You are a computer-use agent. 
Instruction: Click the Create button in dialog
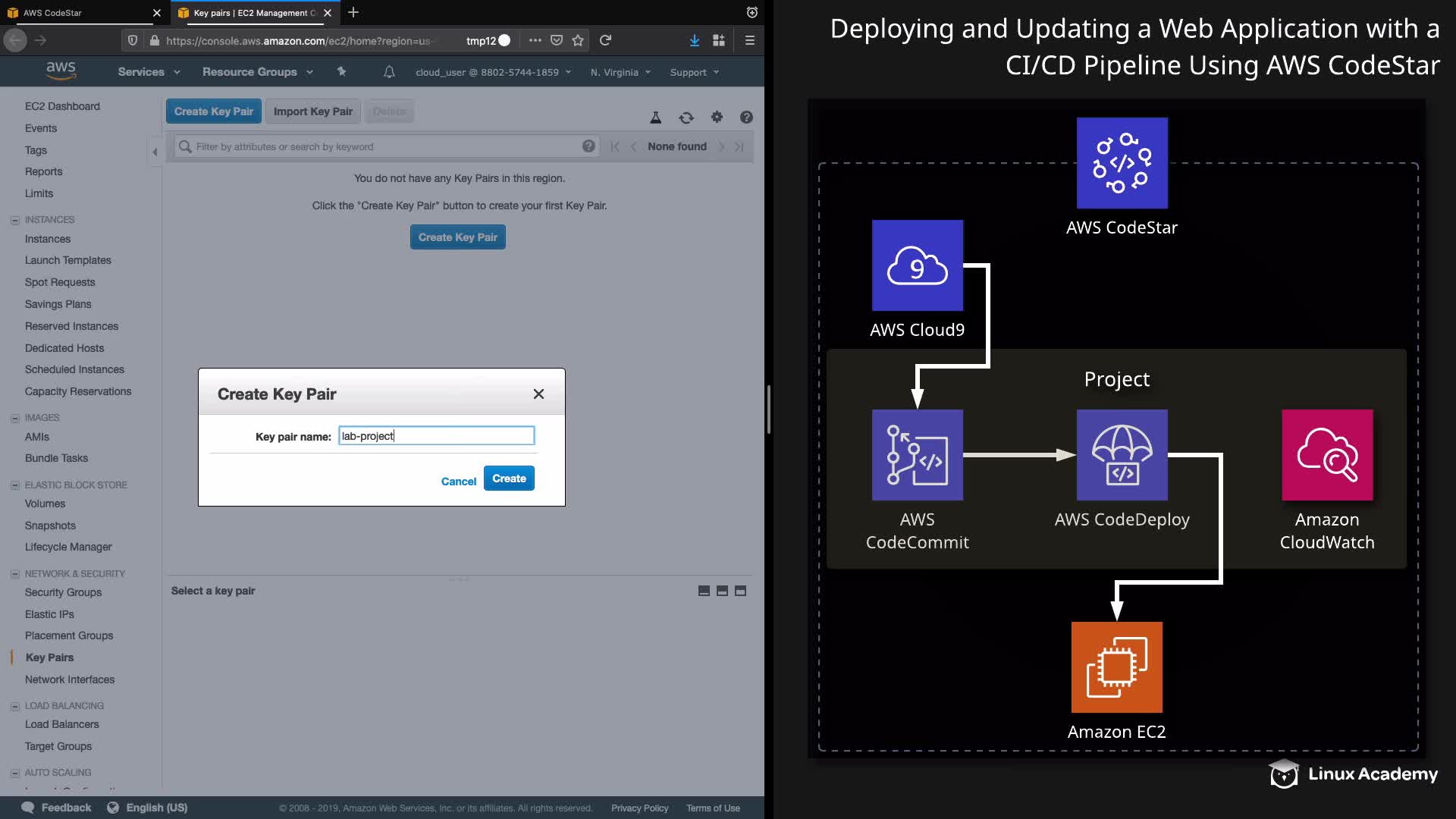509,479
